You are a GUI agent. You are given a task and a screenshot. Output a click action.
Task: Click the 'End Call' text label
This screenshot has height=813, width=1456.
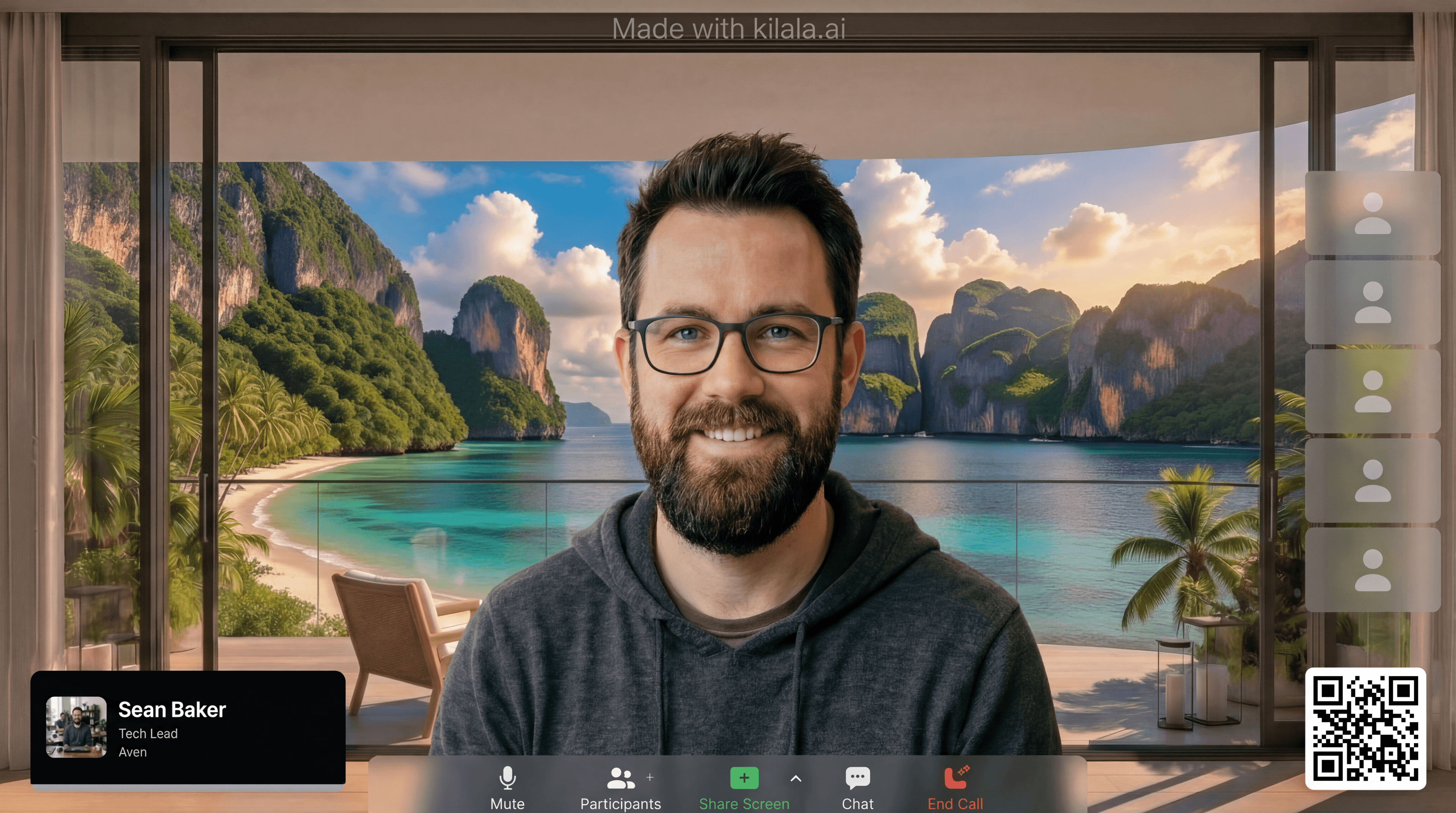tap(955, 804)
